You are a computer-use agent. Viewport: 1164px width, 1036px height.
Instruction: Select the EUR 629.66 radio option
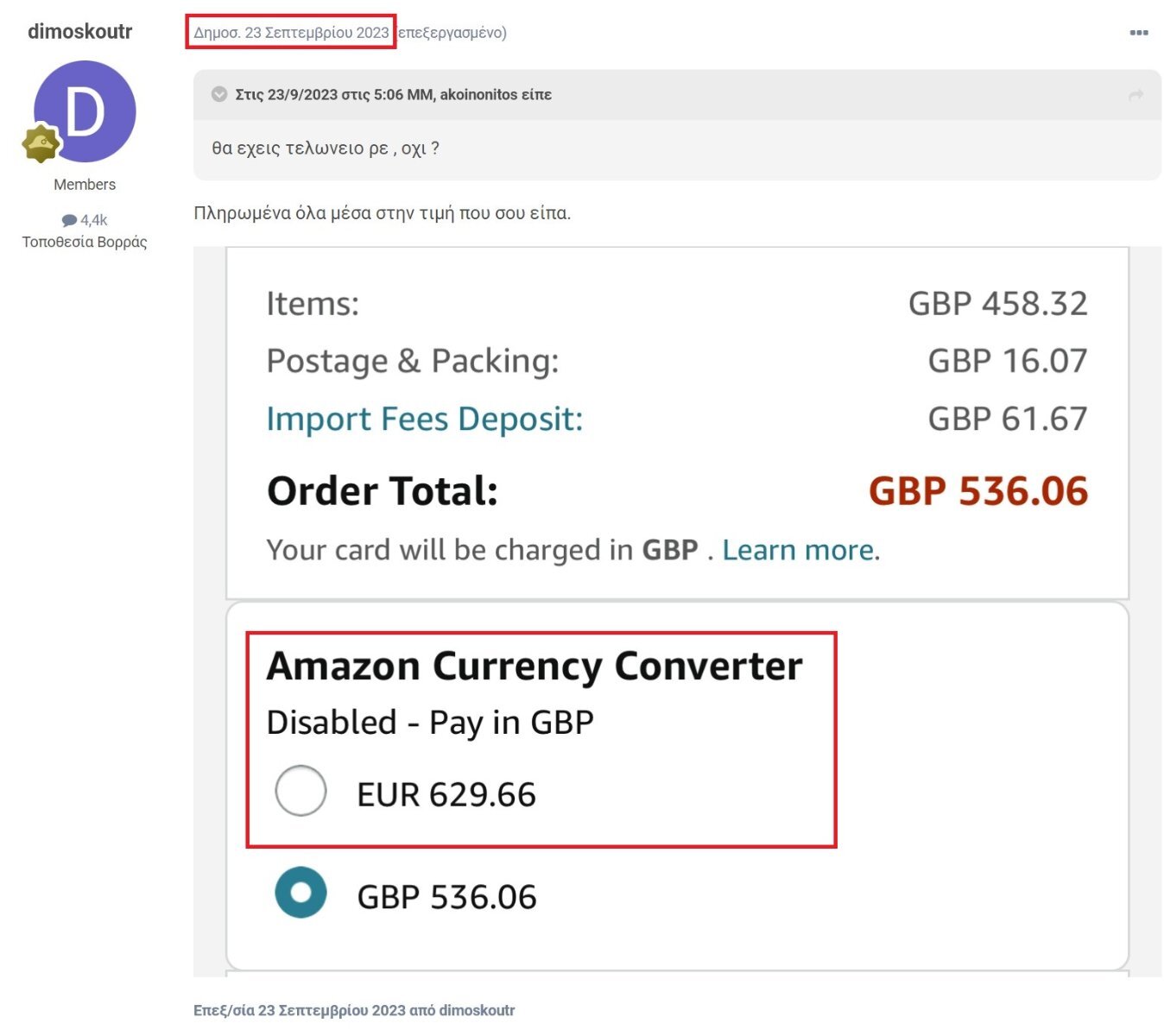[300, 791]
